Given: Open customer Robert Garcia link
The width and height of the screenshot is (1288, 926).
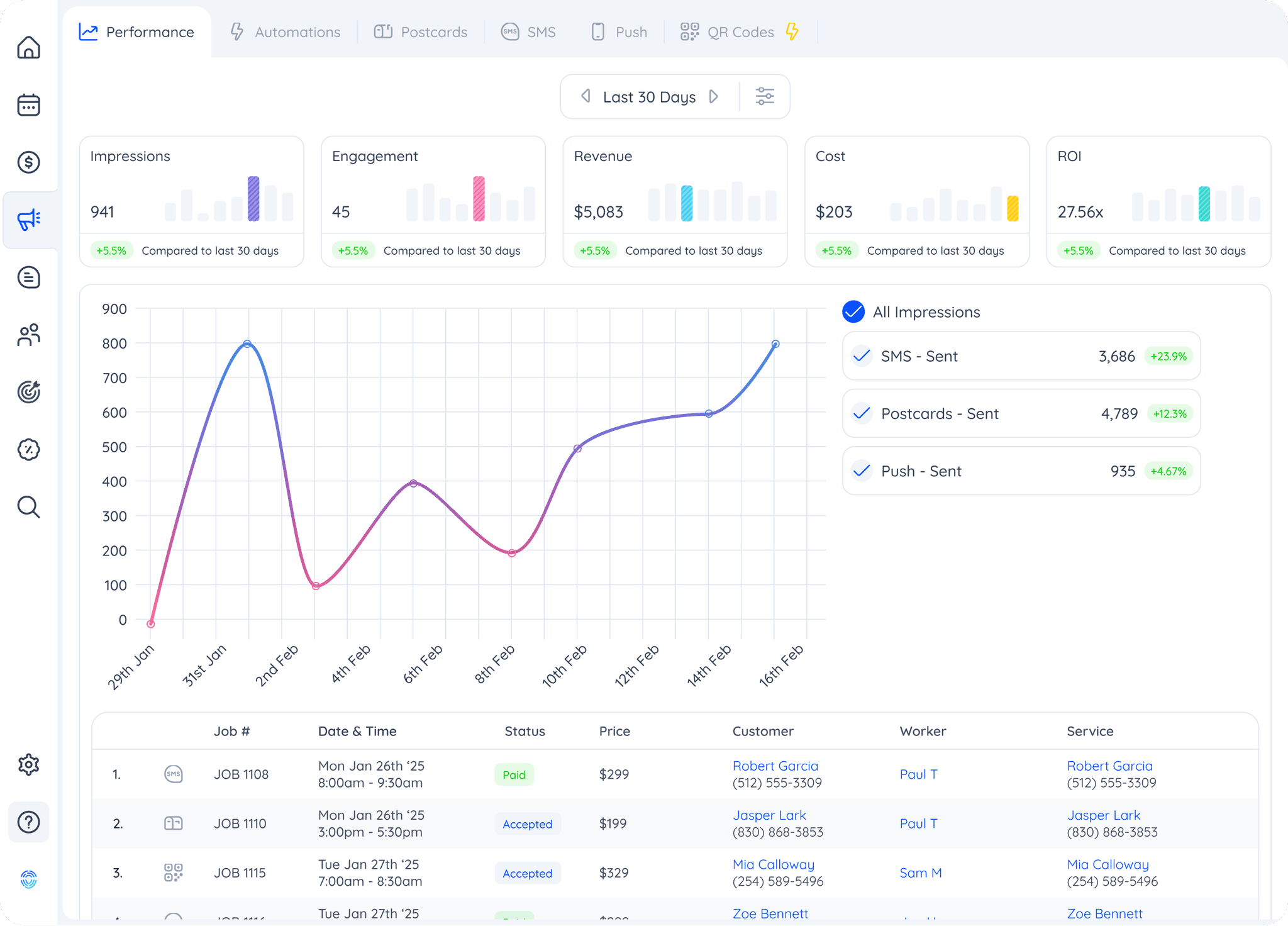Looking at the screenshot, I should pos(775,766).
